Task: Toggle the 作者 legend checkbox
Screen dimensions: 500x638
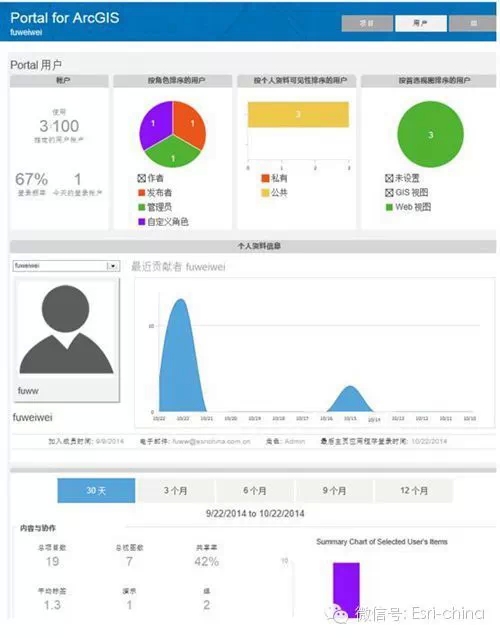Action: (141, 178)
